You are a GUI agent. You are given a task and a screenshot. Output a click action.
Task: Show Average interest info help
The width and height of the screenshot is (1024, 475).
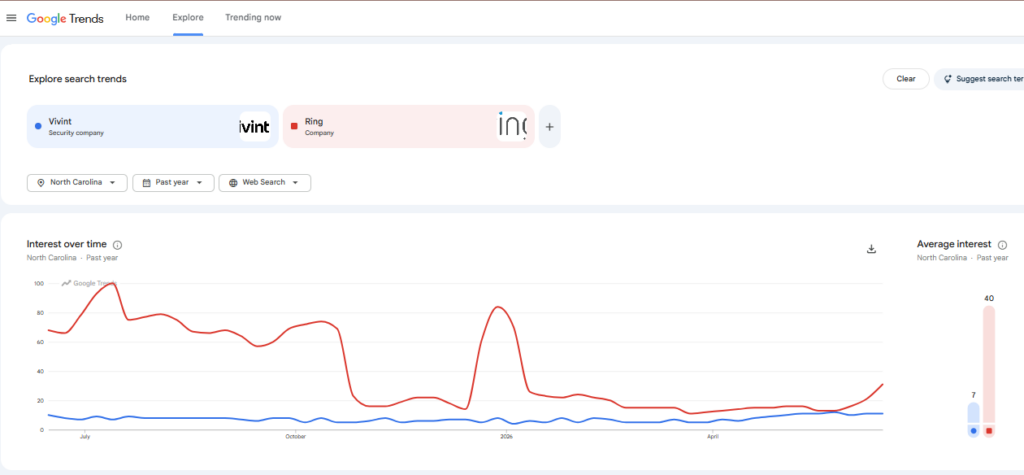(1002, 245)
